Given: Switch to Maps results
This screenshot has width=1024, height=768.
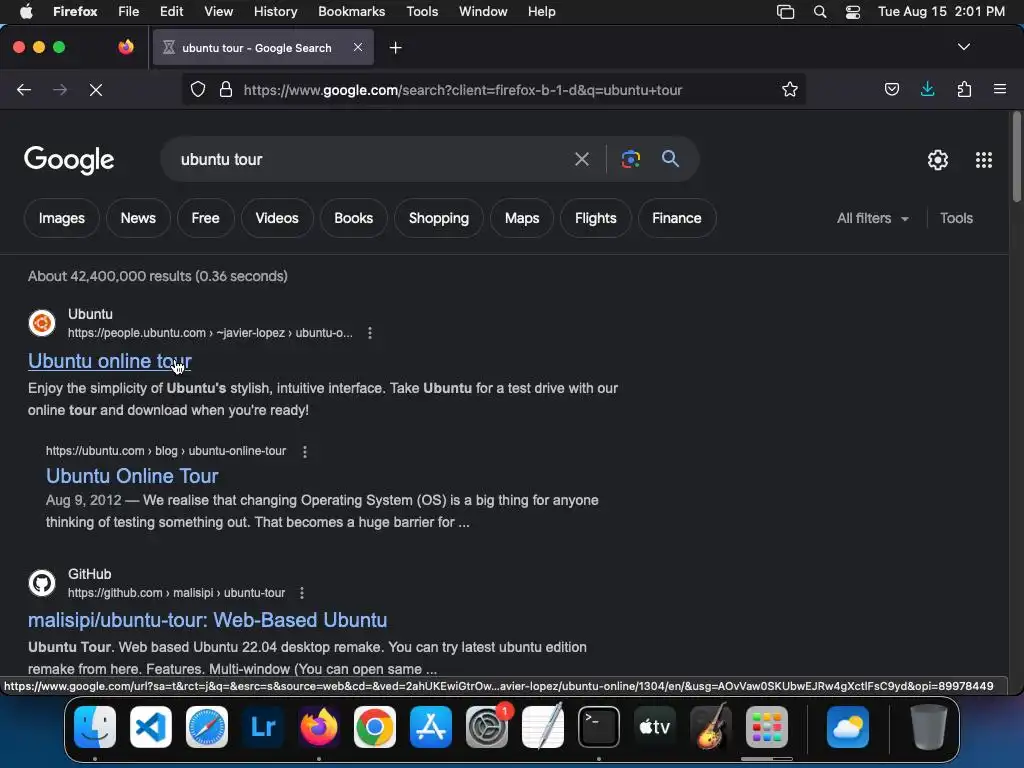Looking at the screenshot, I should tap(522, 218).
